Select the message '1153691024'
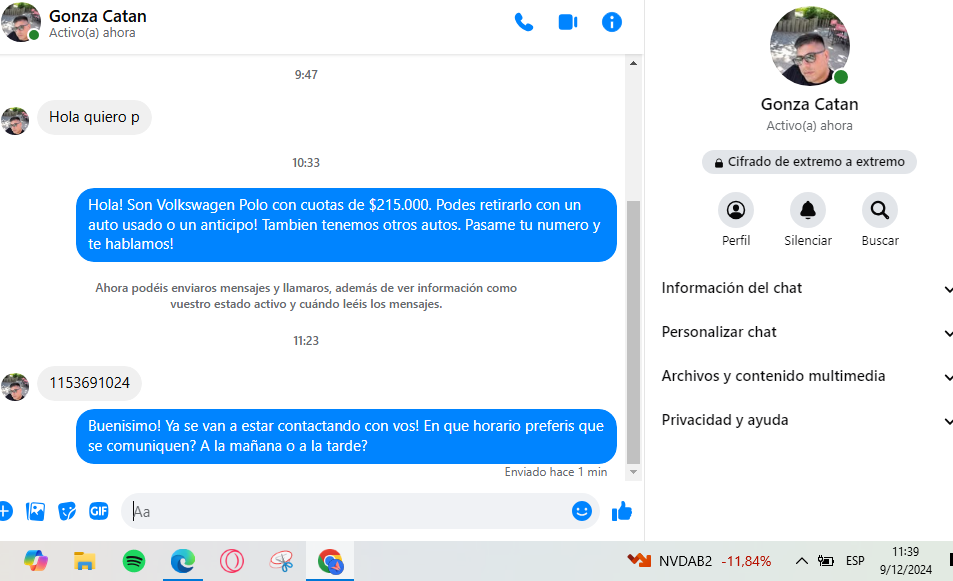The image size is (953, 581). click(x=89, y=383)
